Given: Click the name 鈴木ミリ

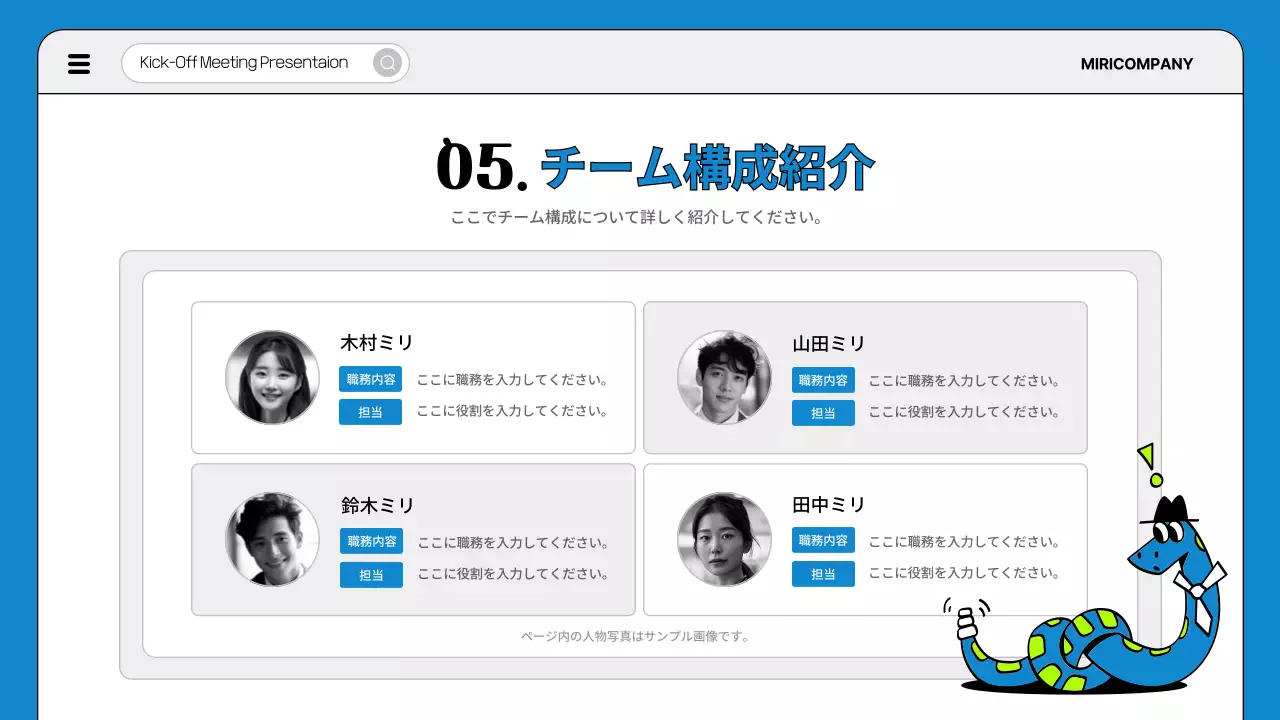Looking at the screenshot, I should tap(377, 506).
